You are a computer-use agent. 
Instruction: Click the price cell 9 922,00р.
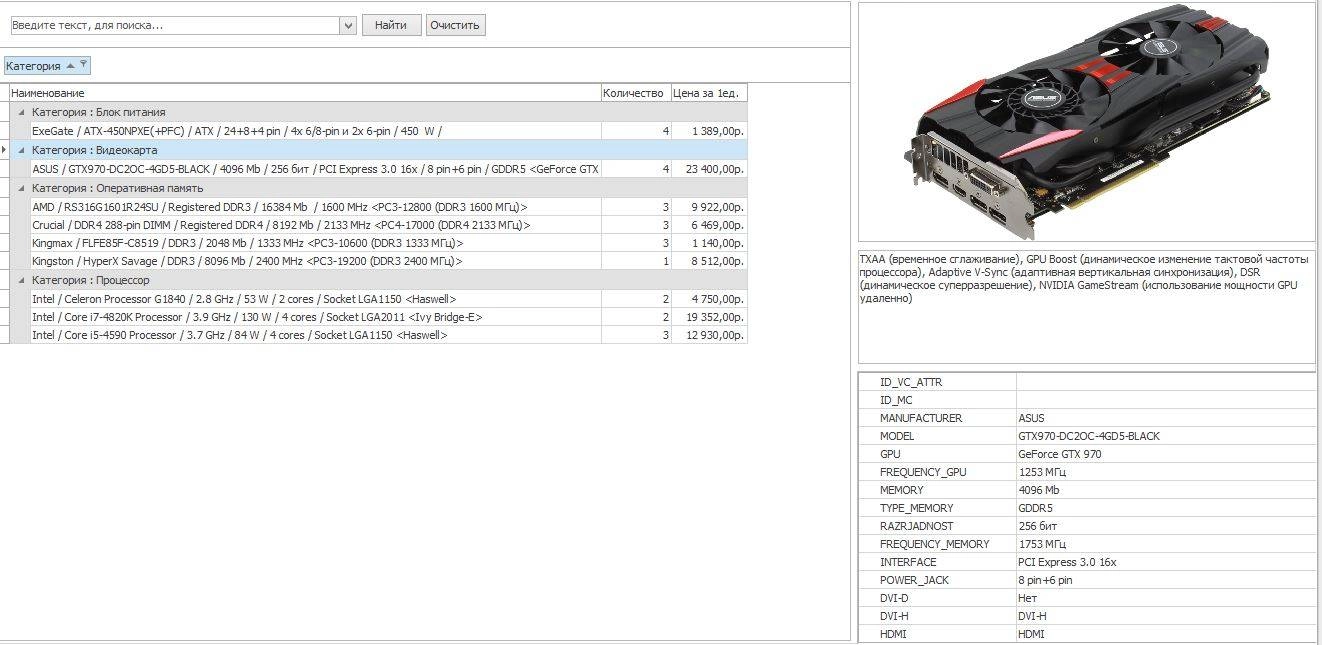click(709, 207)
